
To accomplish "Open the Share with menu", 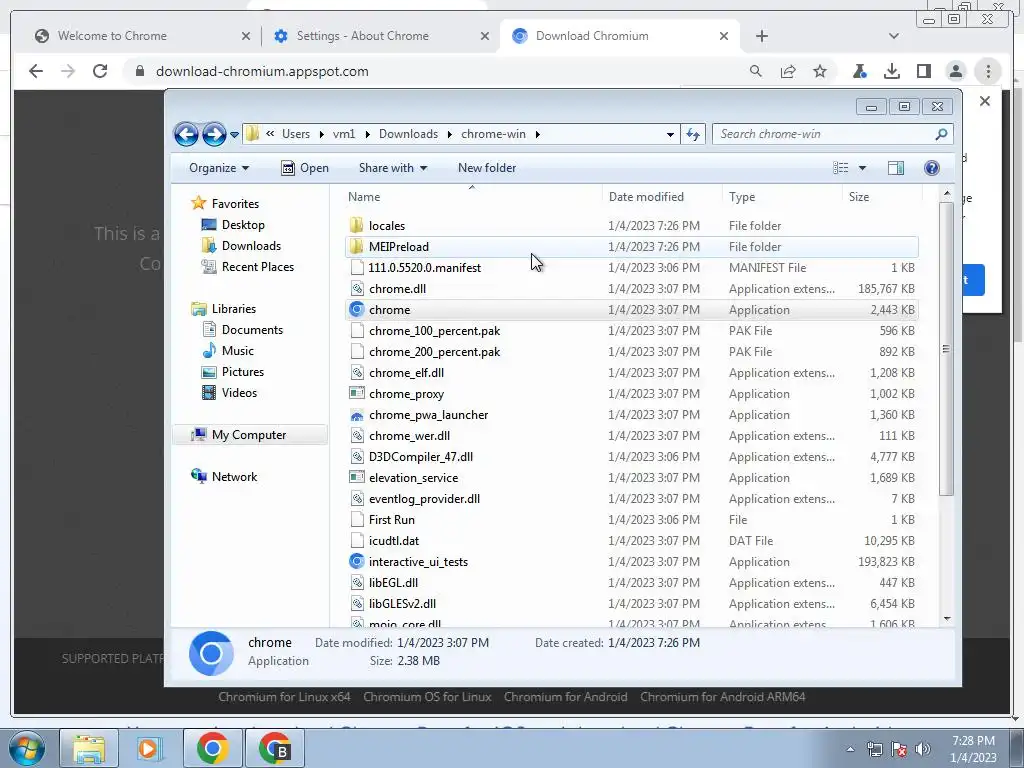I will pyautogui.click(x=393, y=168).
